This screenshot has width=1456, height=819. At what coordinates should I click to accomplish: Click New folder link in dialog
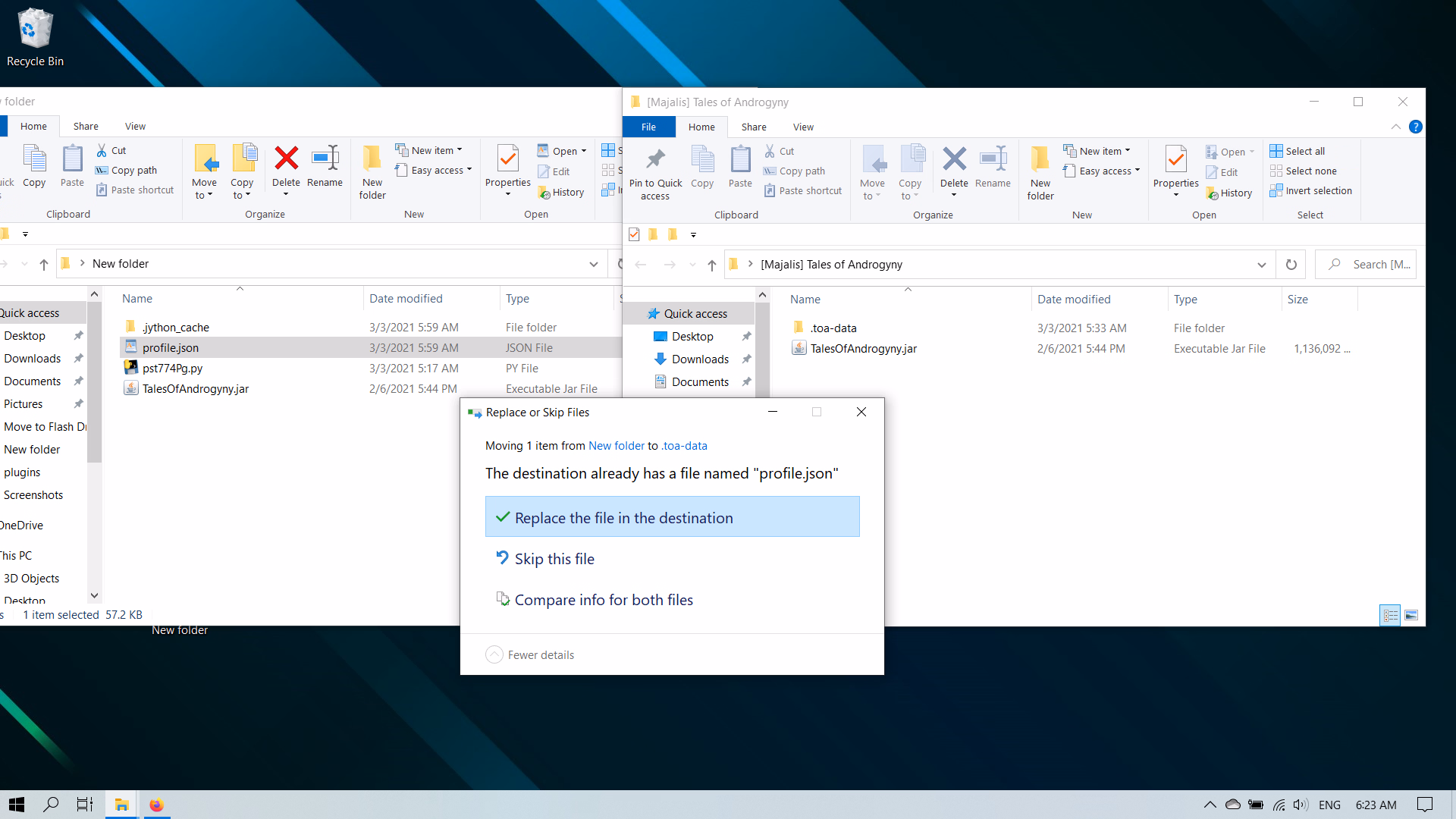[617, 446]
